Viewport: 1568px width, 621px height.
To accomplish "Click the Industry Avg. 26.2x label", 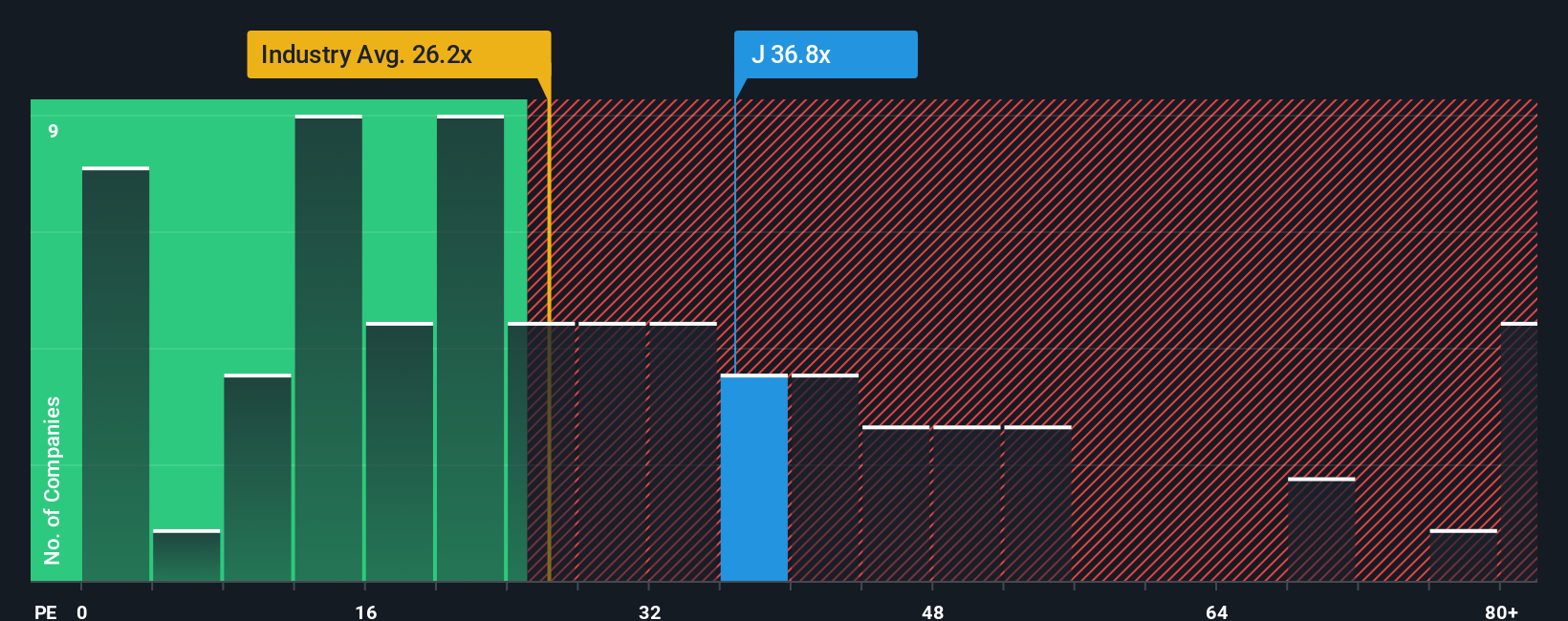I will pyautogui.click(x=399, y=54).
